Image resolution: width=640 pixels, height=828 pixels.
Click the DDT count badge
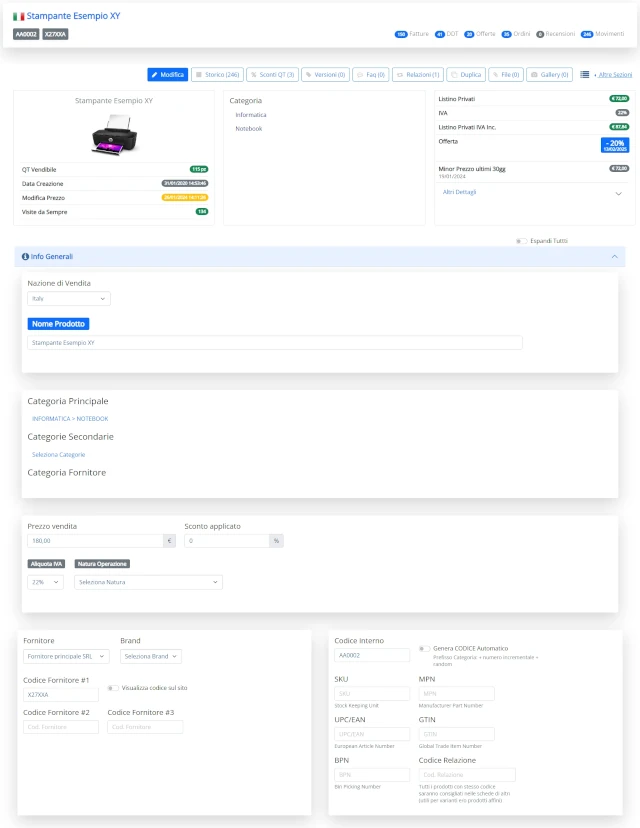(x=439, y=34)
